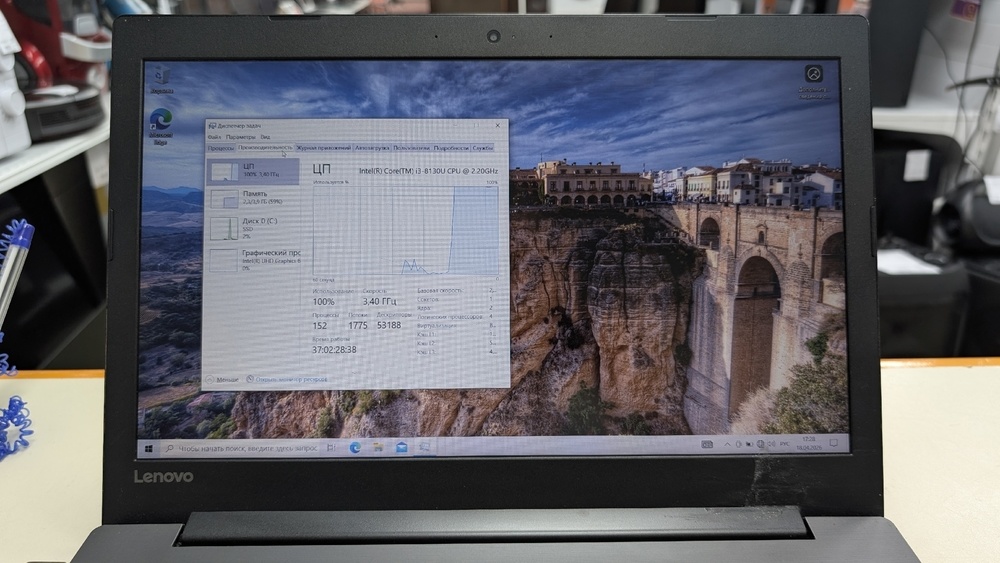This screenshot has height=563, width=1000.
Task: Show hidden system tray icons
Action: click(x=727, y=444)
